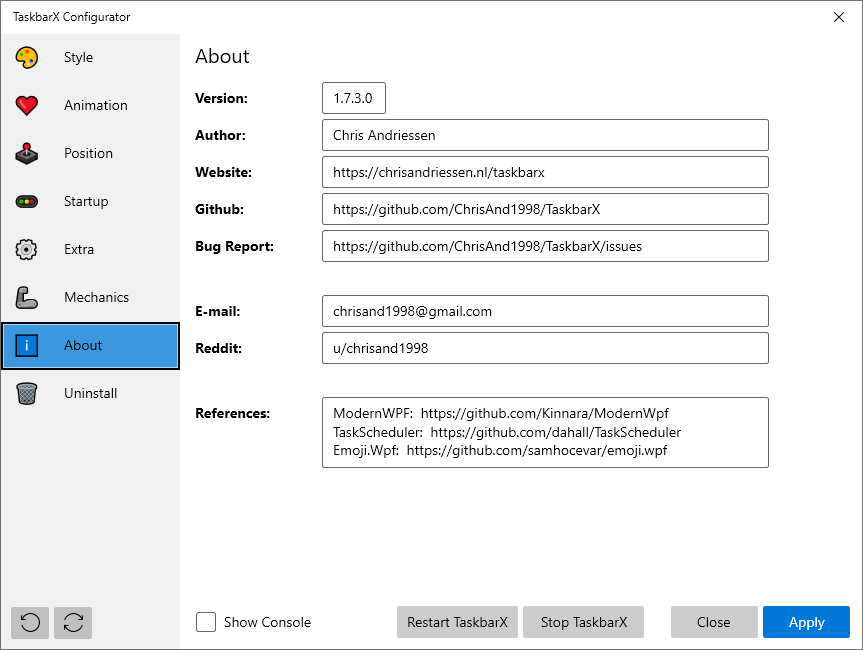Screen dimensions: 863x650
Task: Click the Emoji.Wpf reference line
Action: click(500, 451)
